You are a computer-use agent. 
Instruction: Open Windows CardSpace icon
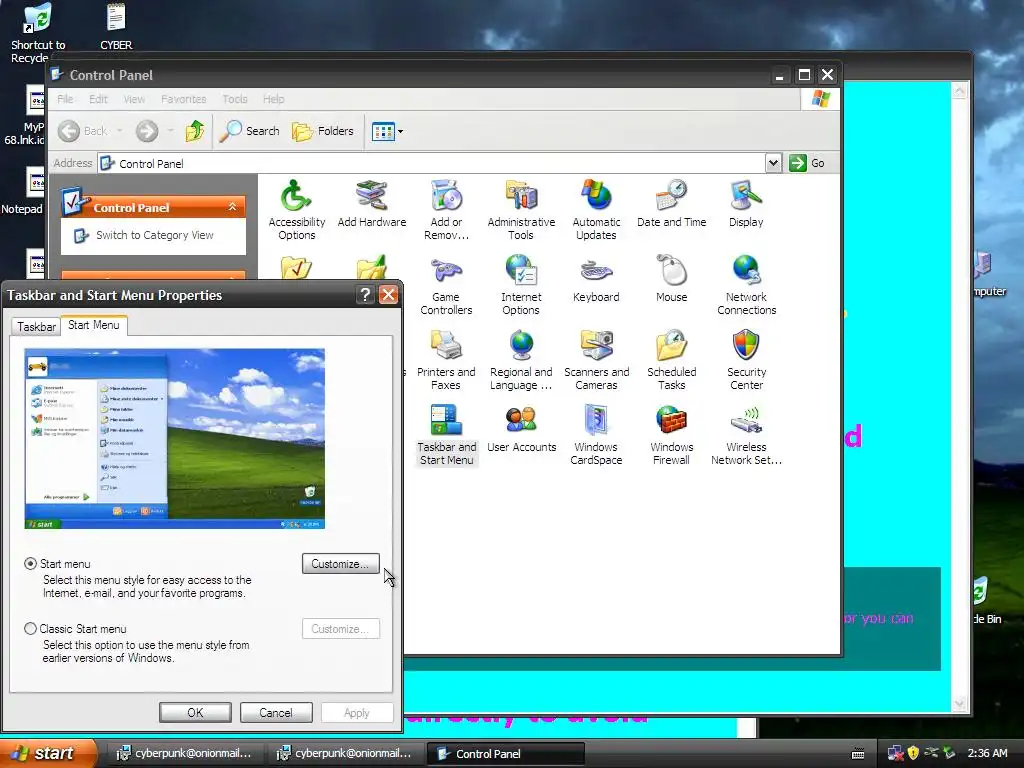point(596,436)
